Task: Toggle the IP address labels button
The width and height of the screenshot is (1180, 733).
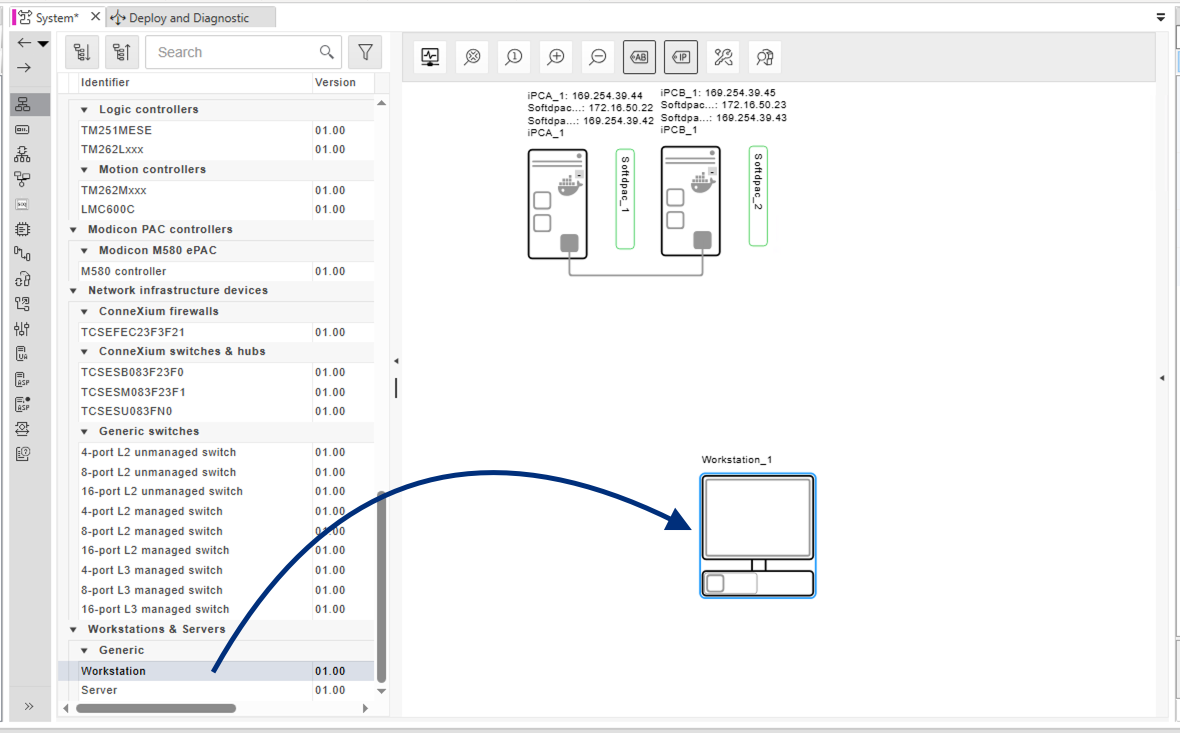Action: click(x=681, y=57)
